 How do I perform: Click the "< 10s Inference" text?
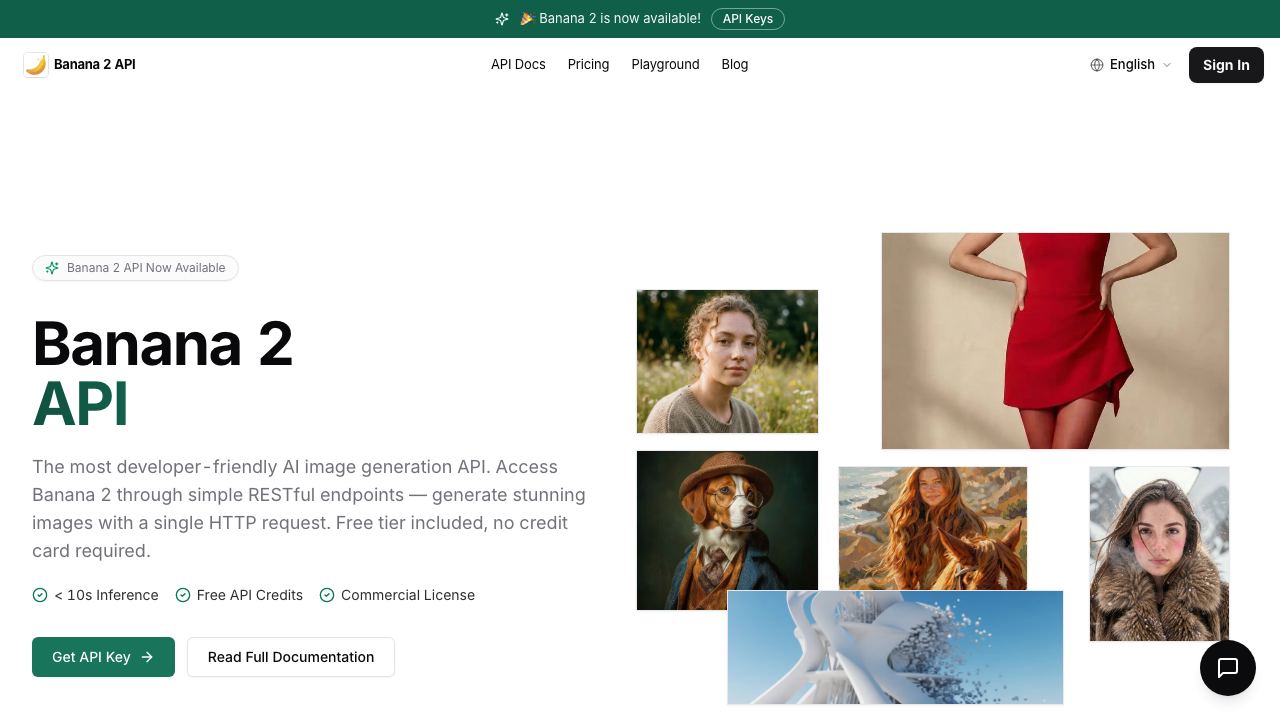pos(106,595)
